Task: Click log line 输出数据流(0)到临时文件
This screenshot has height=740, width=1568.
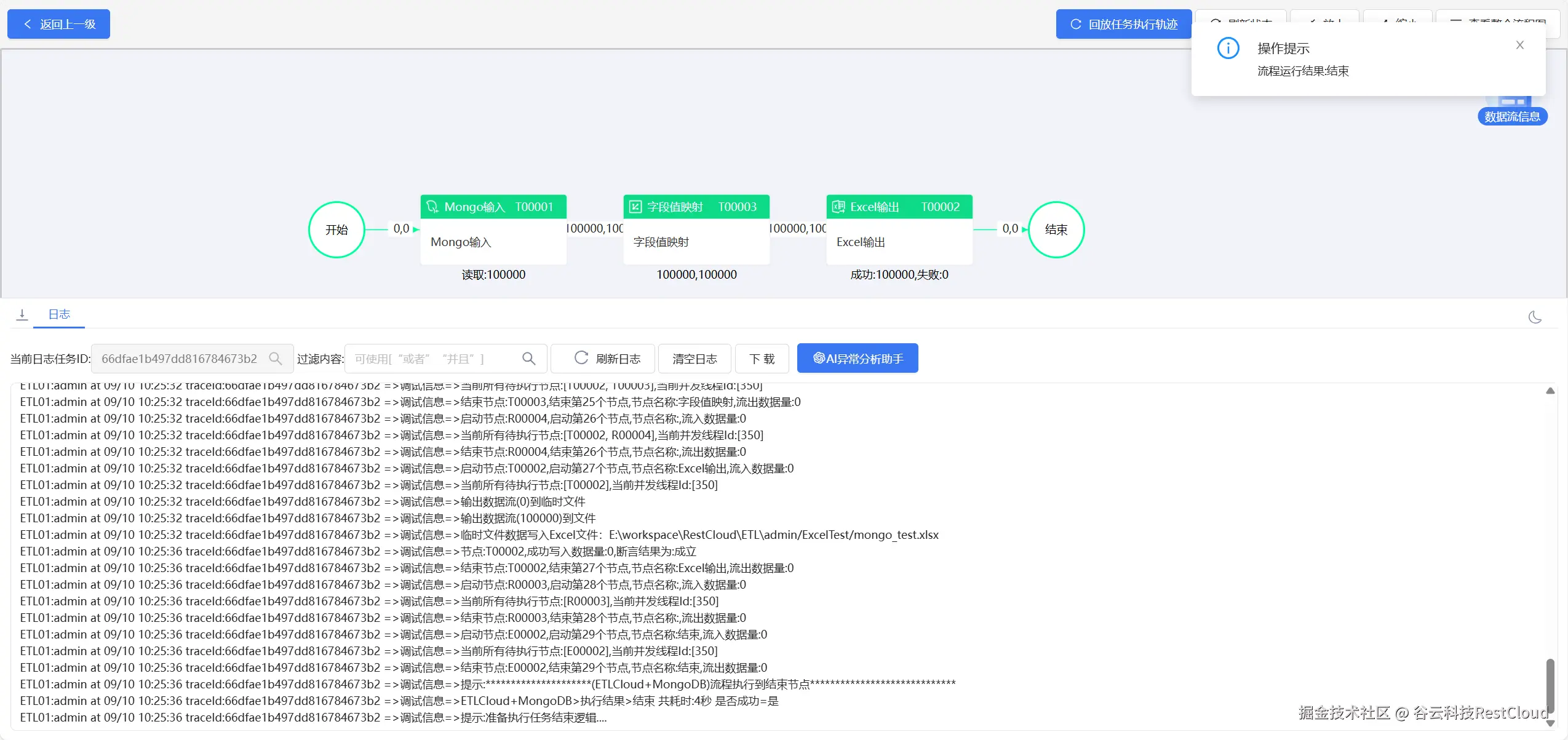Action: [302, 501]
